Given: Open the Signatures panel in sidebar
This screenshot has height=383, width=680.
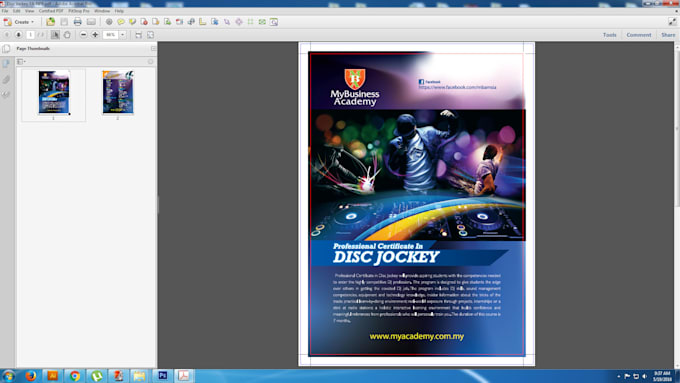Looking at the screenshot, I should 6,95.
